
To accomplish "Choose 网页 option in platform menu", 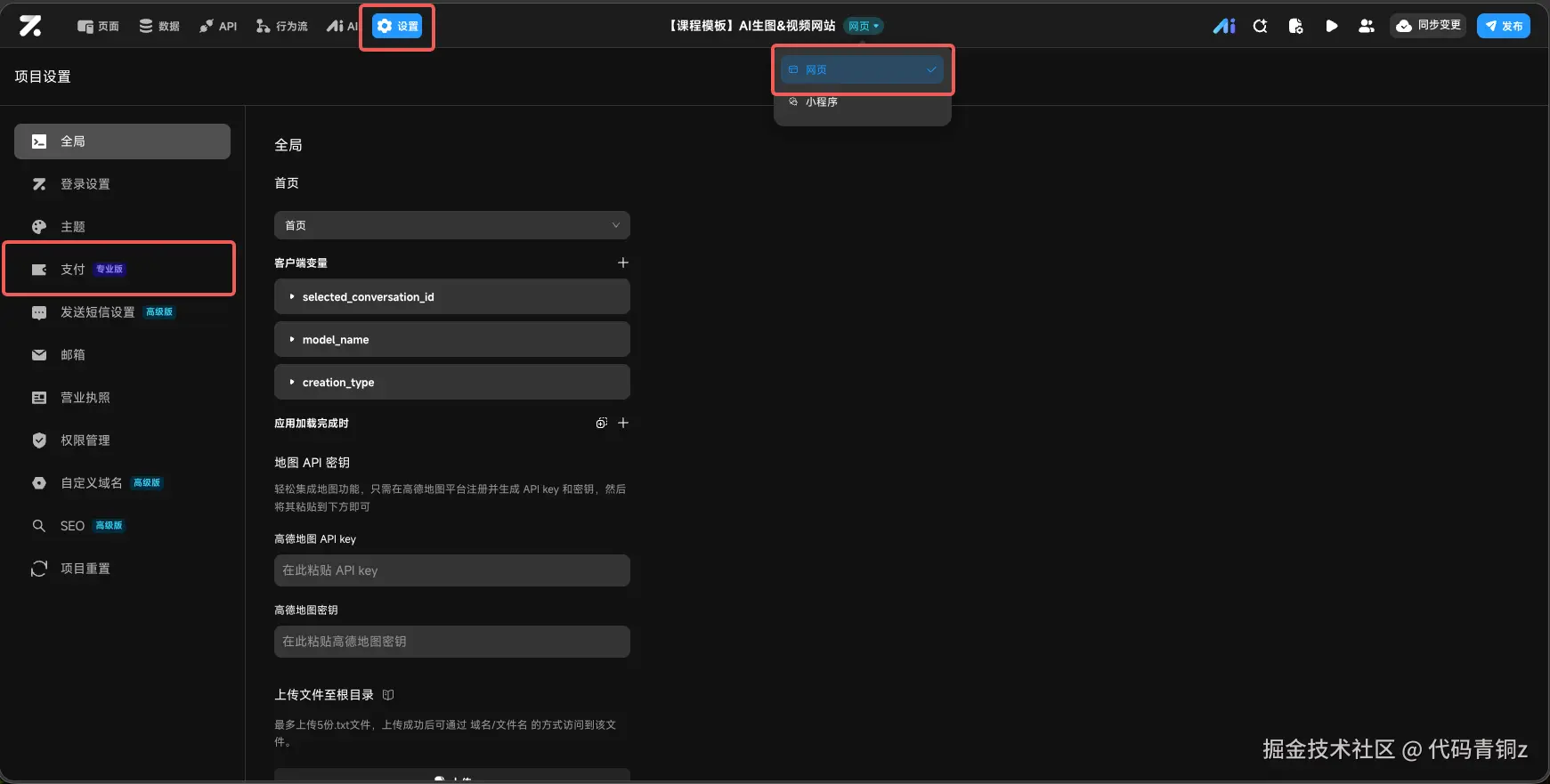I will [x=862, y=69].
